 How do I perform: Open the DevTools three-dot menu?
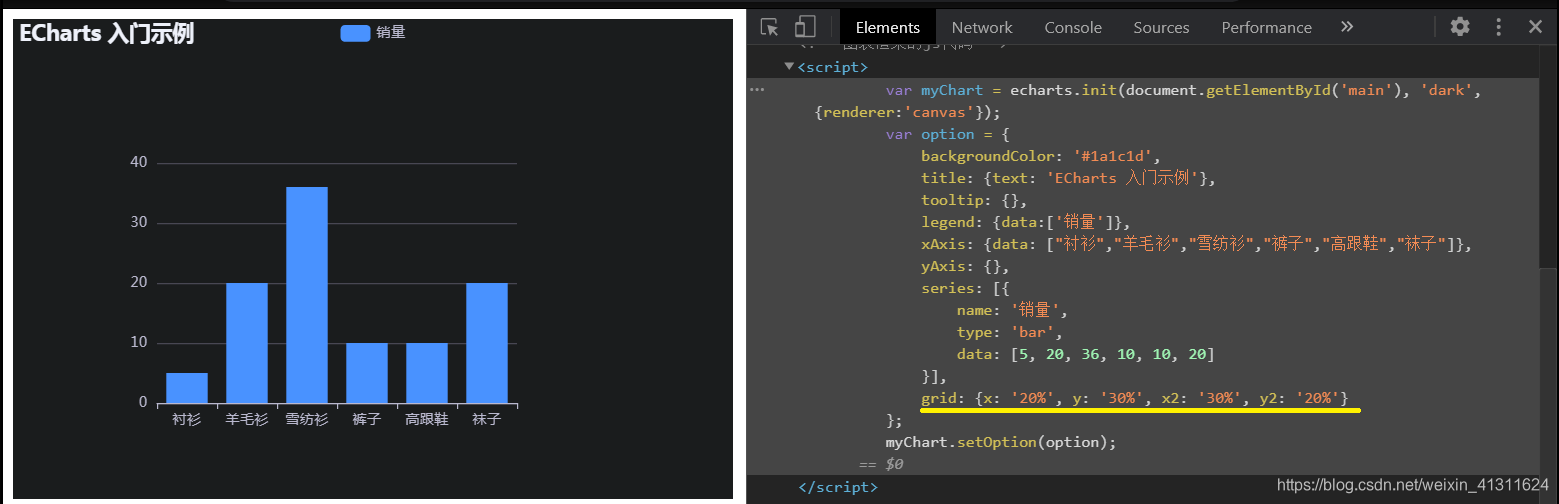tap(1498, 27)
